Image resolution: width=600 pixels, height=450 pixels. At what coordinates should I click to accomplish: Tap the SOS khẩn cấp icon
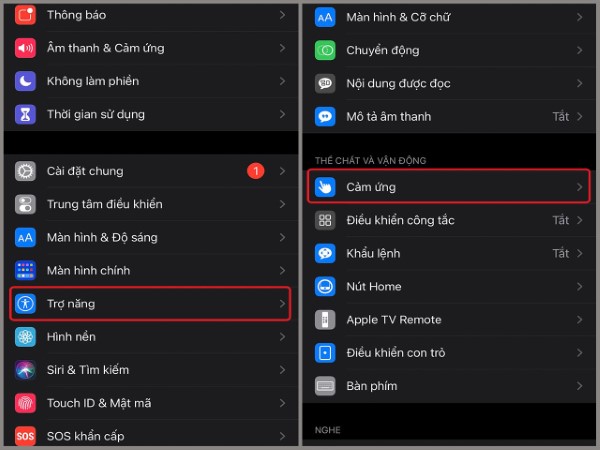25,436
